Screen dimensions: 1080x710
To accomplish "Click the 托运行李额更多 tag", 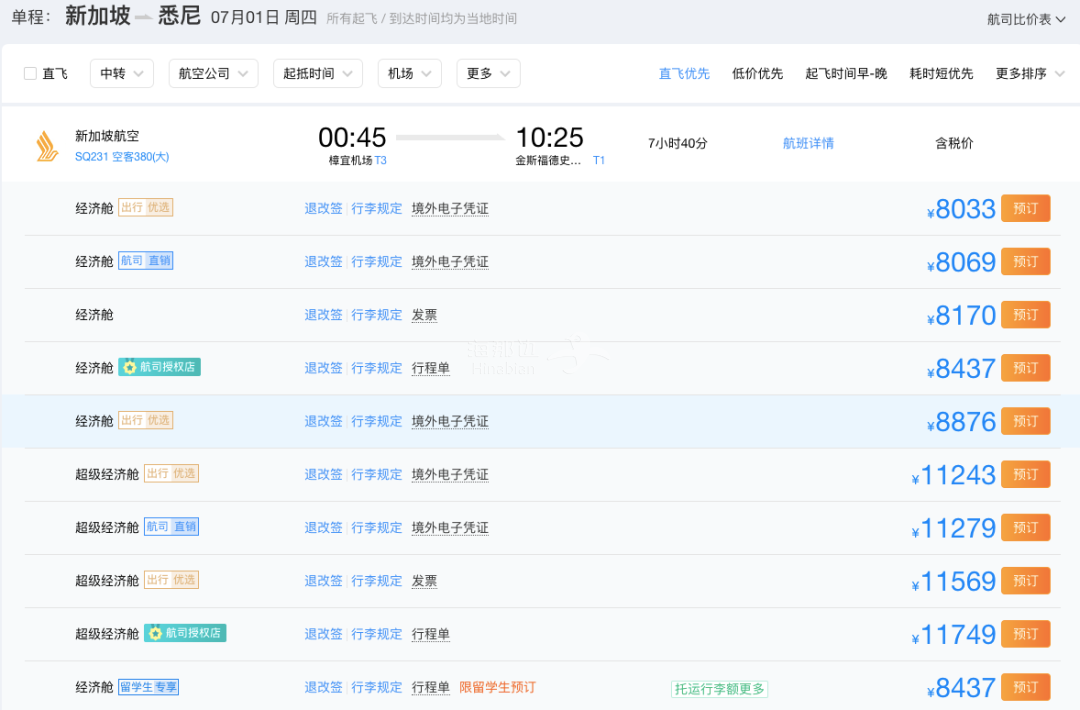I will tap(719, 689).
